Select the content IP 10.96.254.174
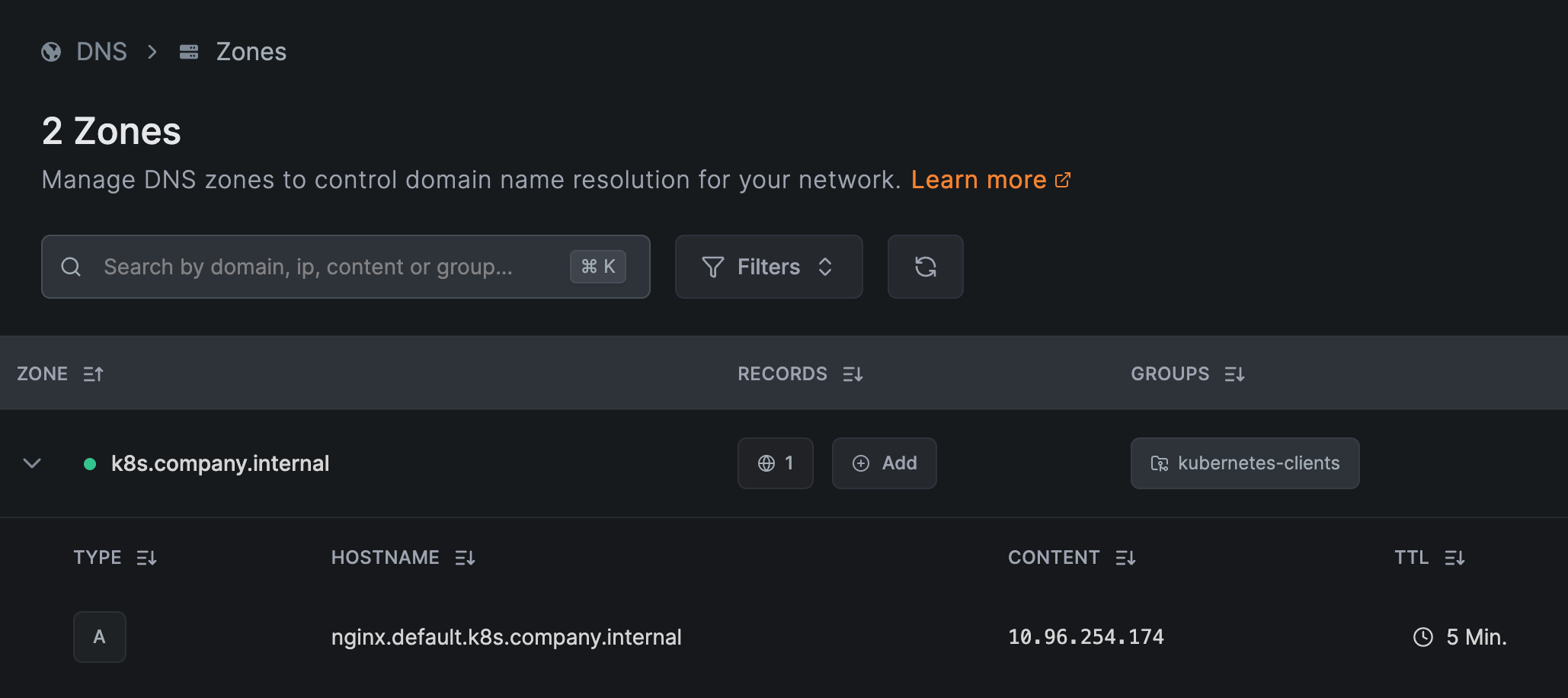Screen dimensions: 1568x698 tap(1086, 637)
